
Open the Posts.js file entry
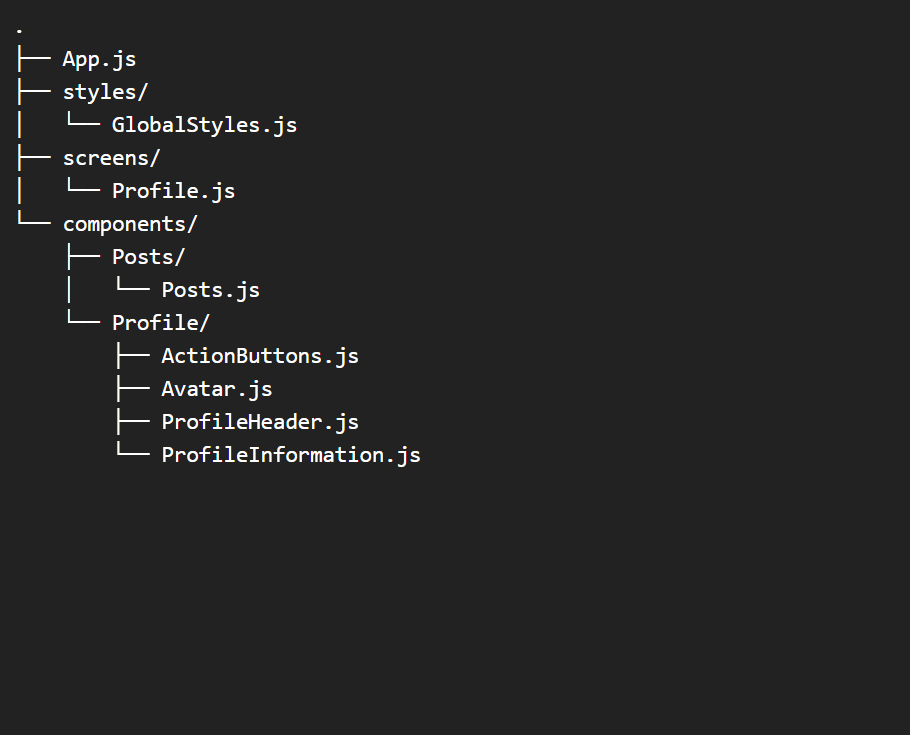tap(210, 290)
